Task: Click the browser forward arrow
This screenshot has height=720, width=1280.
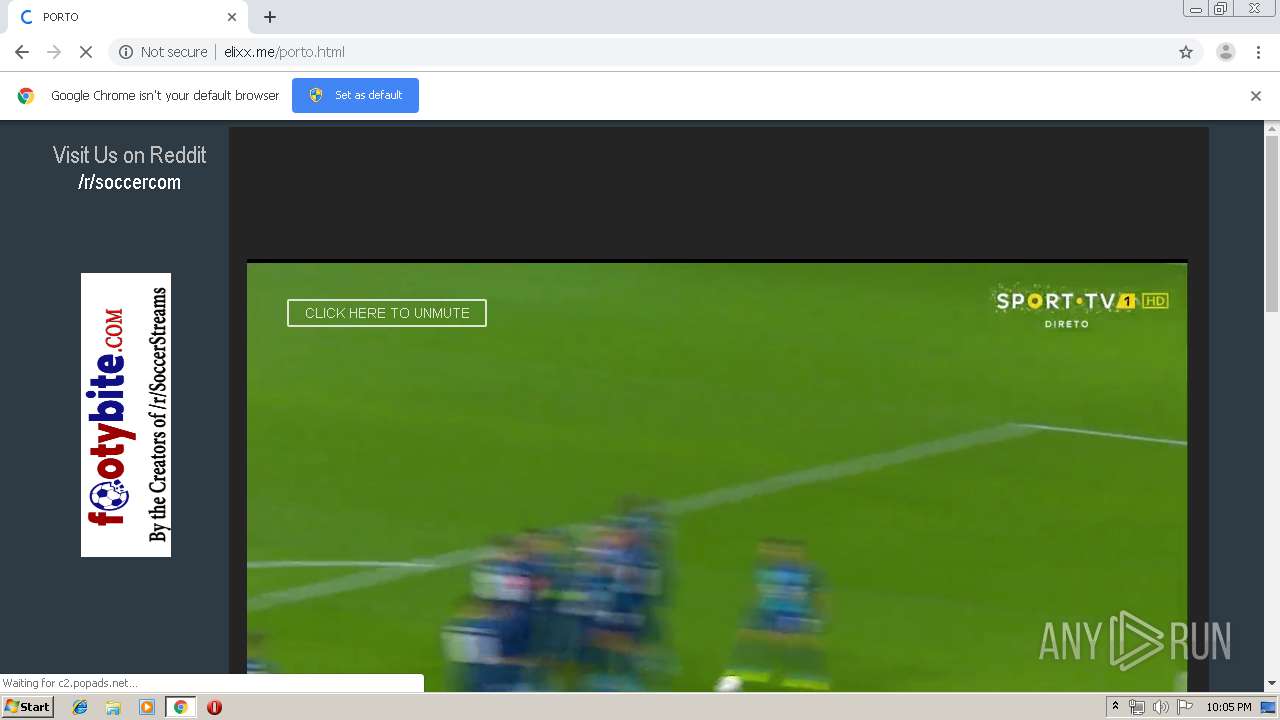Action: 54,52
